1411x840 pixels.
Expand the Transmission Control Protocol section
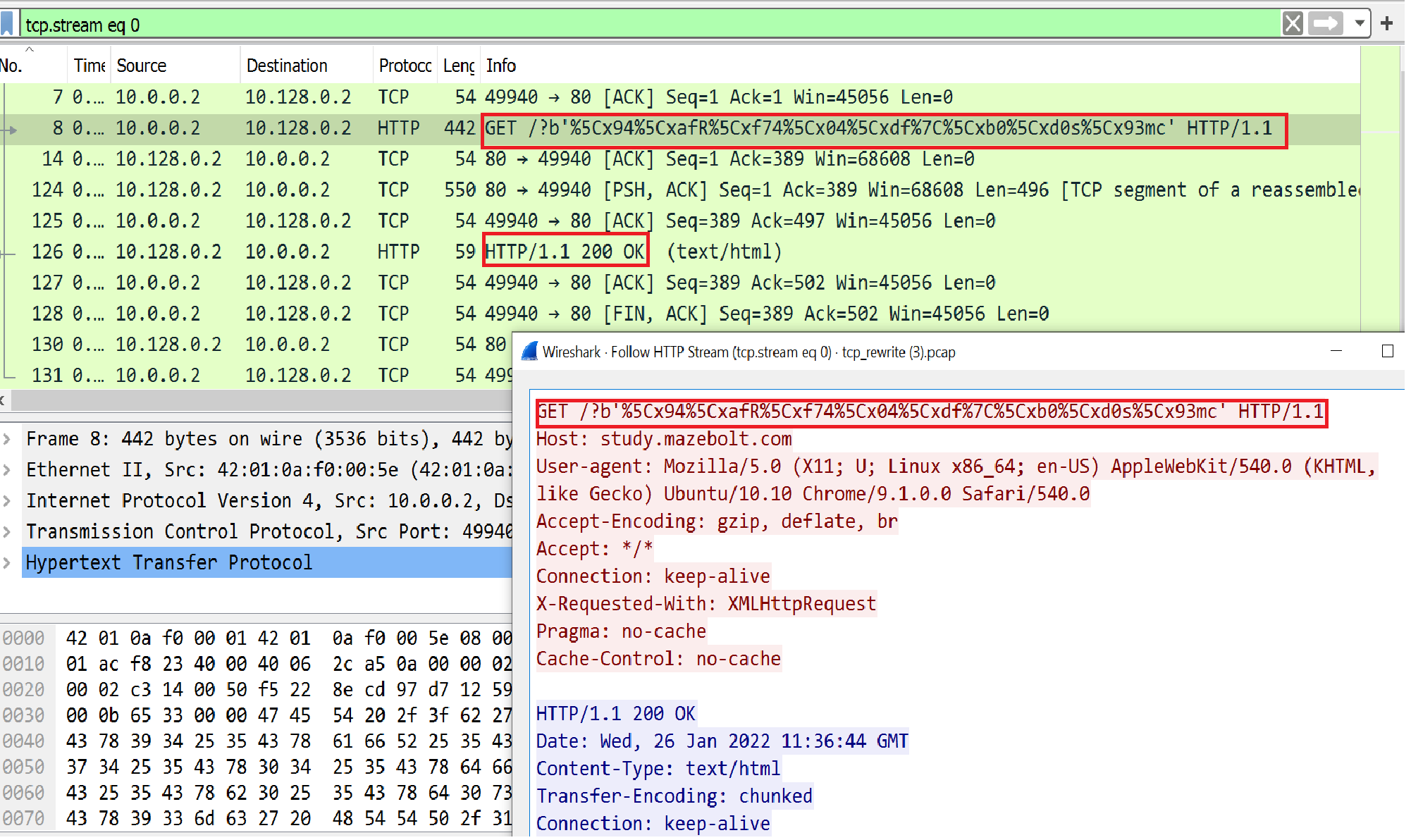[7, 532]
